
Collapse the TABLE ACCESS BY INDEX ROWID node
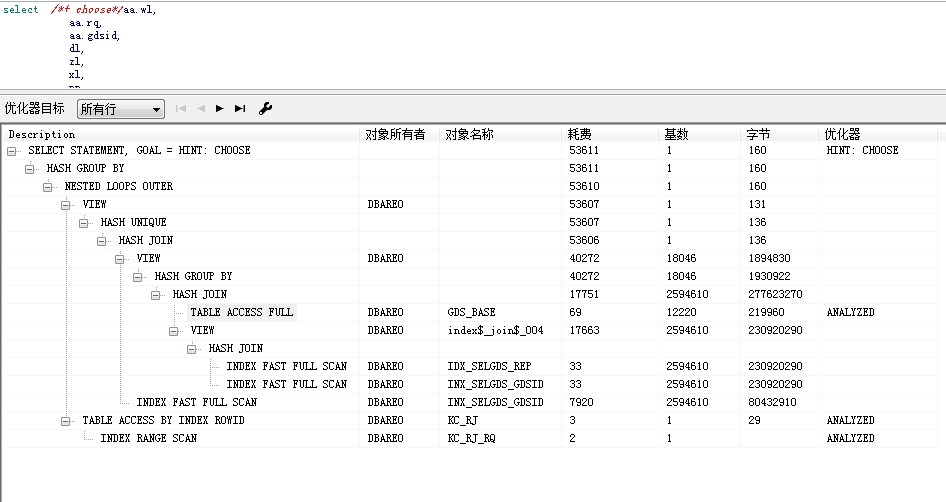coord(66,421)
